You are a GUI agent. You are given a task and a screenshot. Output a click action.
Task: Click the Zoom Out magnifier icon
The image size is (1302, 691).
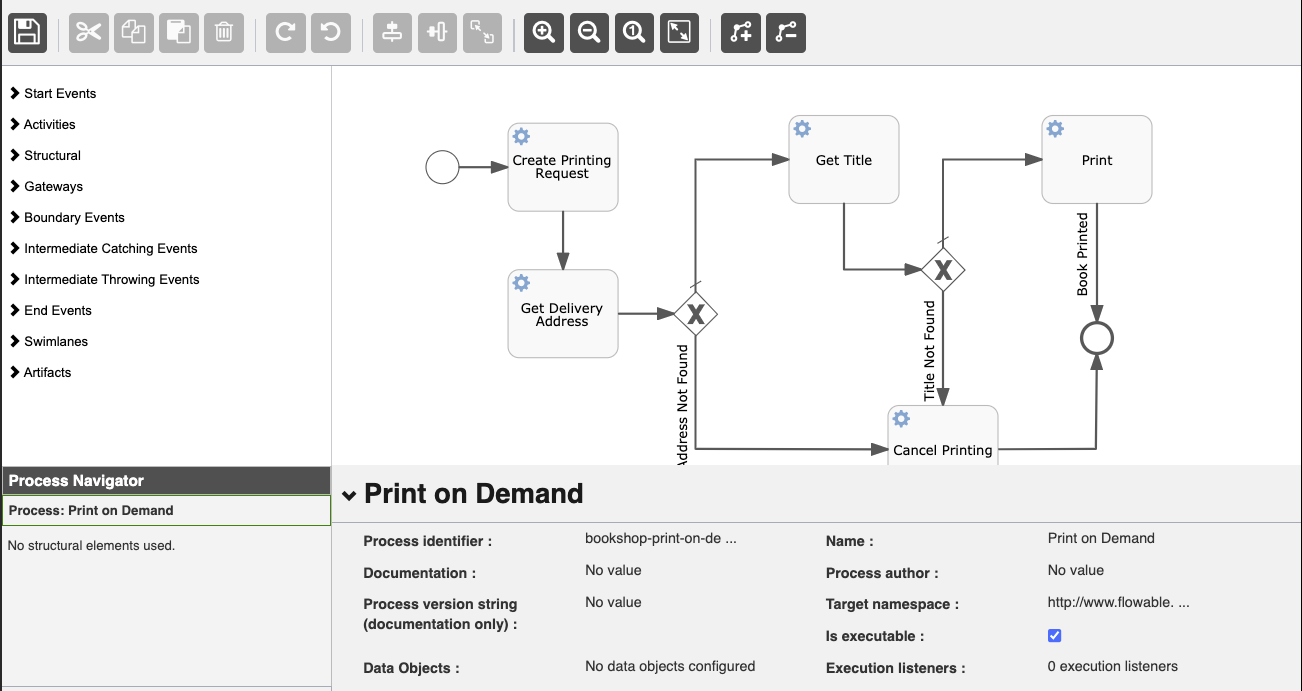[x=590, y=32]
